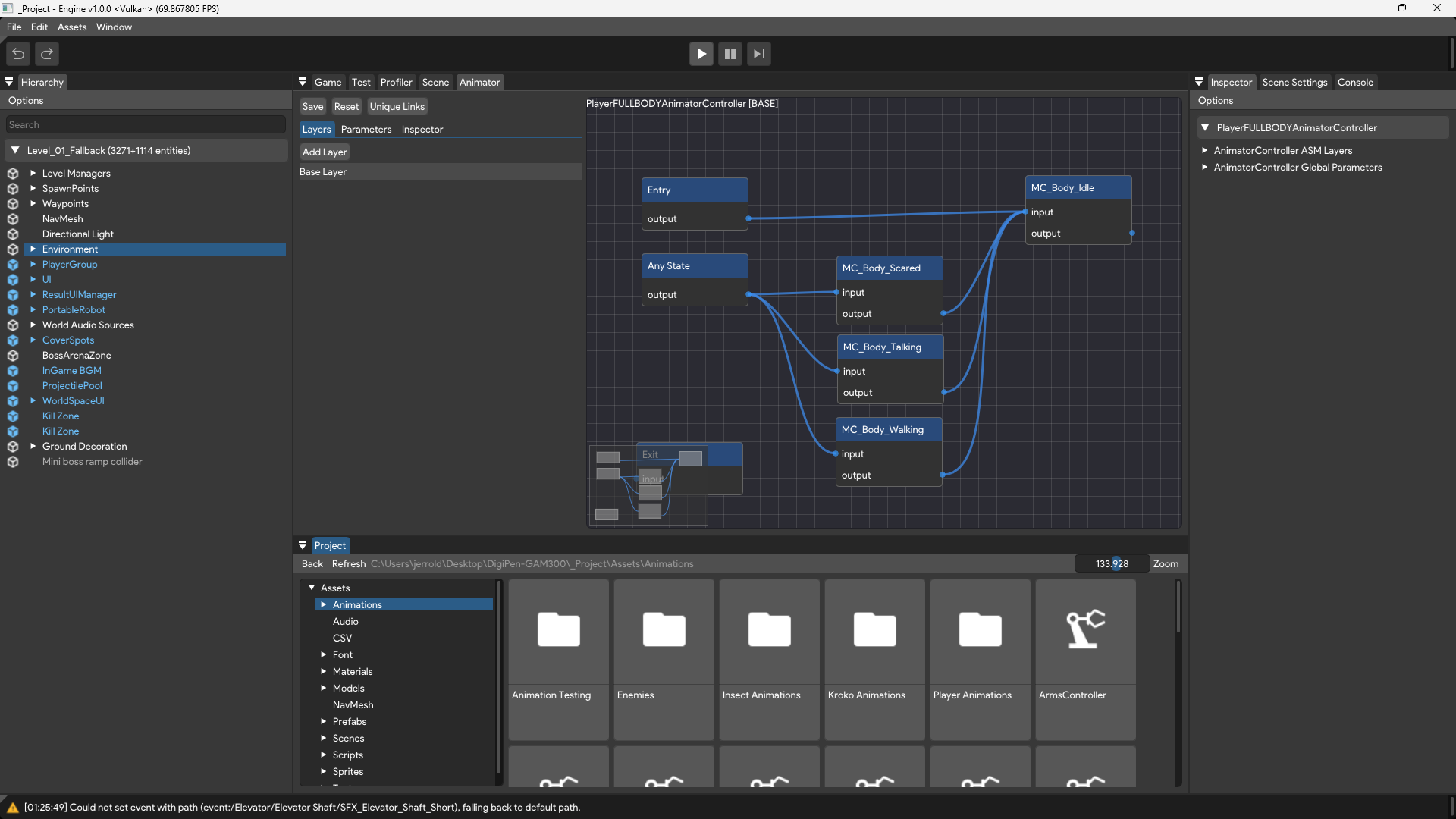Viewport: 1456px width, 819px height.
Task: Click the prefab icon beside ProjectilePool
Action: click(x=13, y=386)
